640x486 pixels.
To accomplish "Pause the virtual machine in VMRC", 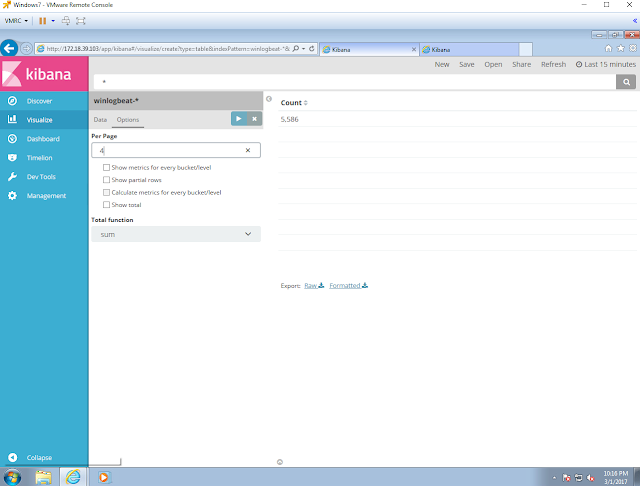I will [x=42, y=21].
